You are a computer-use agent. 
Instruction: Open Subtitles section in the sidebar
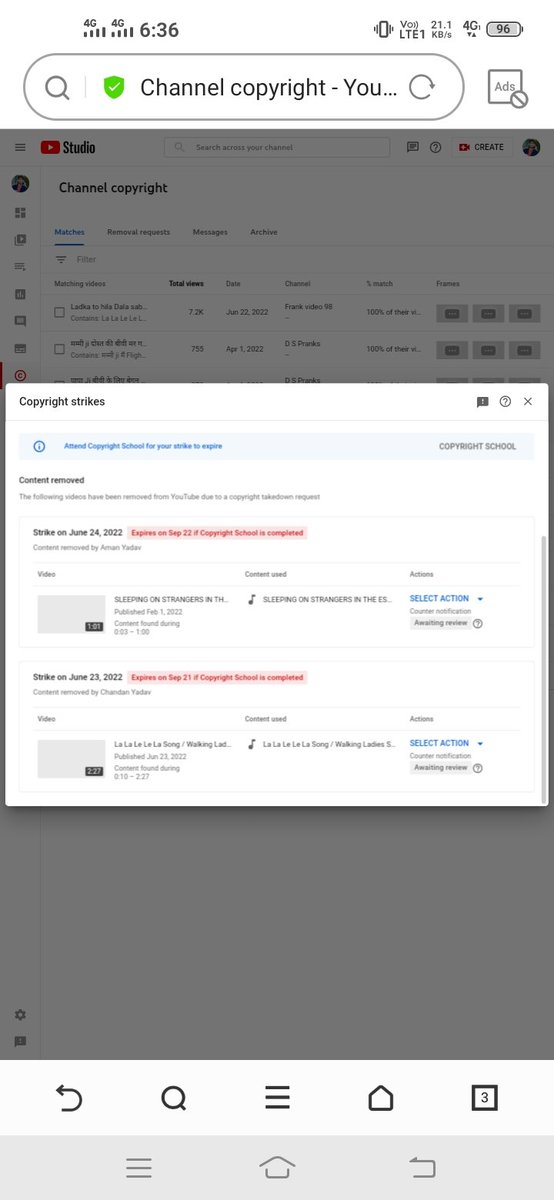pos(20,348)
